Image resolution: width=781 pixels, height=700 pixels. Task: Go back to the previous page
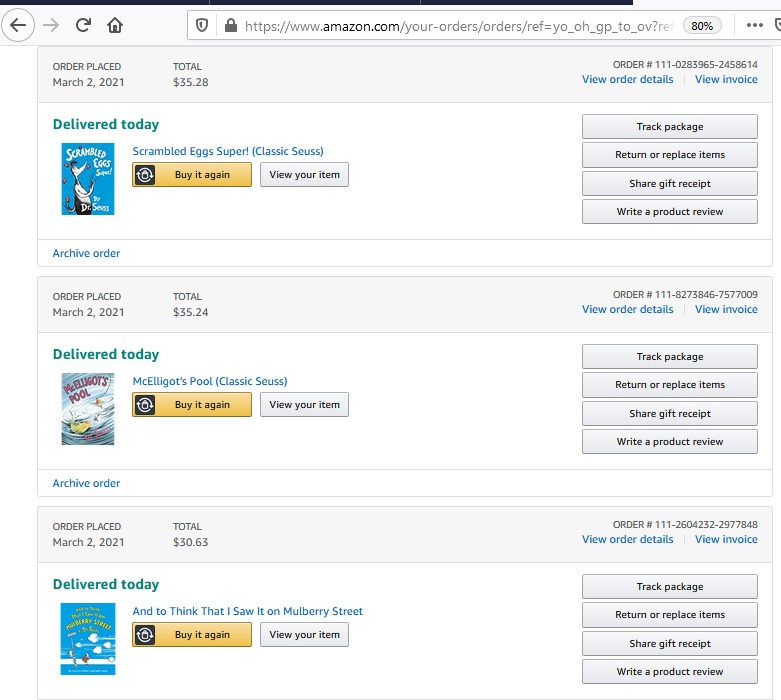click(18, 25)
